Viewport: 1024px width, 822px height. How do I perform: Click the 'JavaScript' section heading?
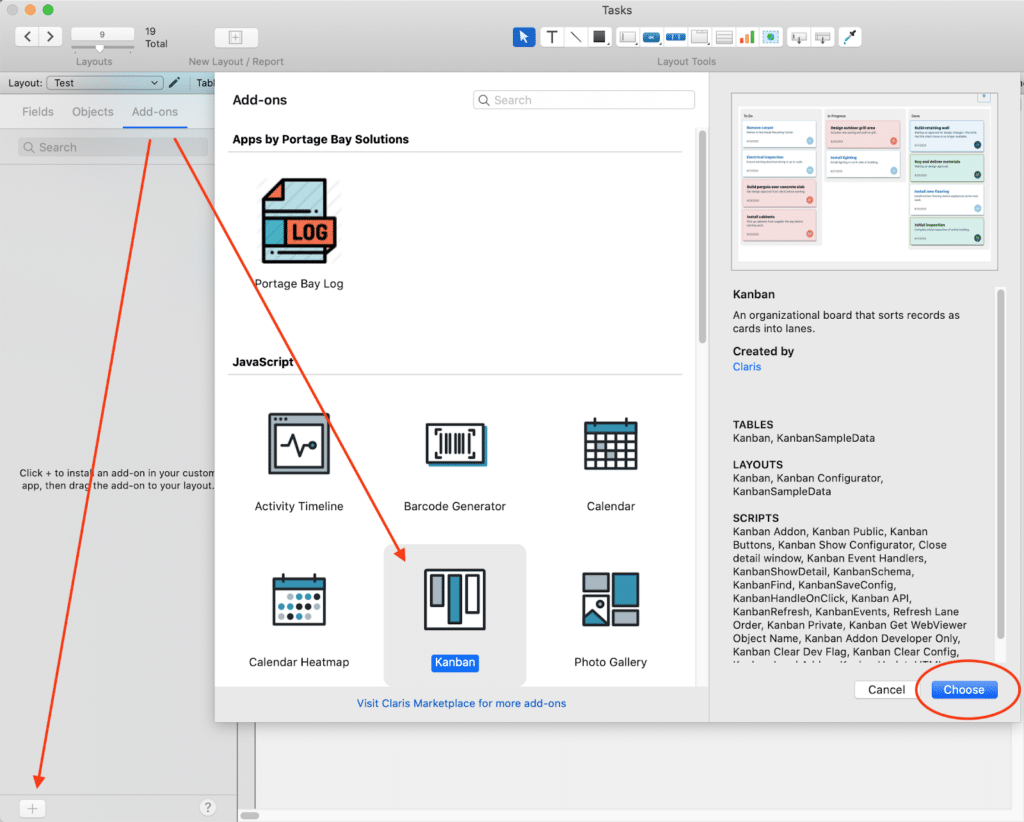(x=263, y=362)
